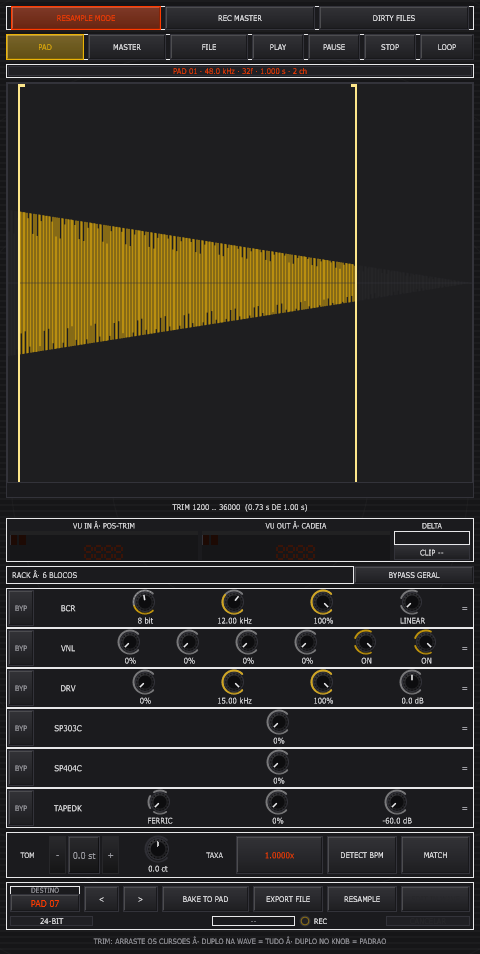
Task: Bypass the VNL block
Action: [21, 647]
